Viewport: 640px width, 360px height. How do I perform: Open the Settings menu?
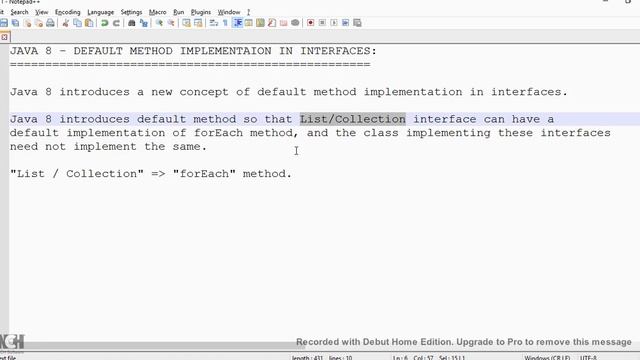(131, 12)
